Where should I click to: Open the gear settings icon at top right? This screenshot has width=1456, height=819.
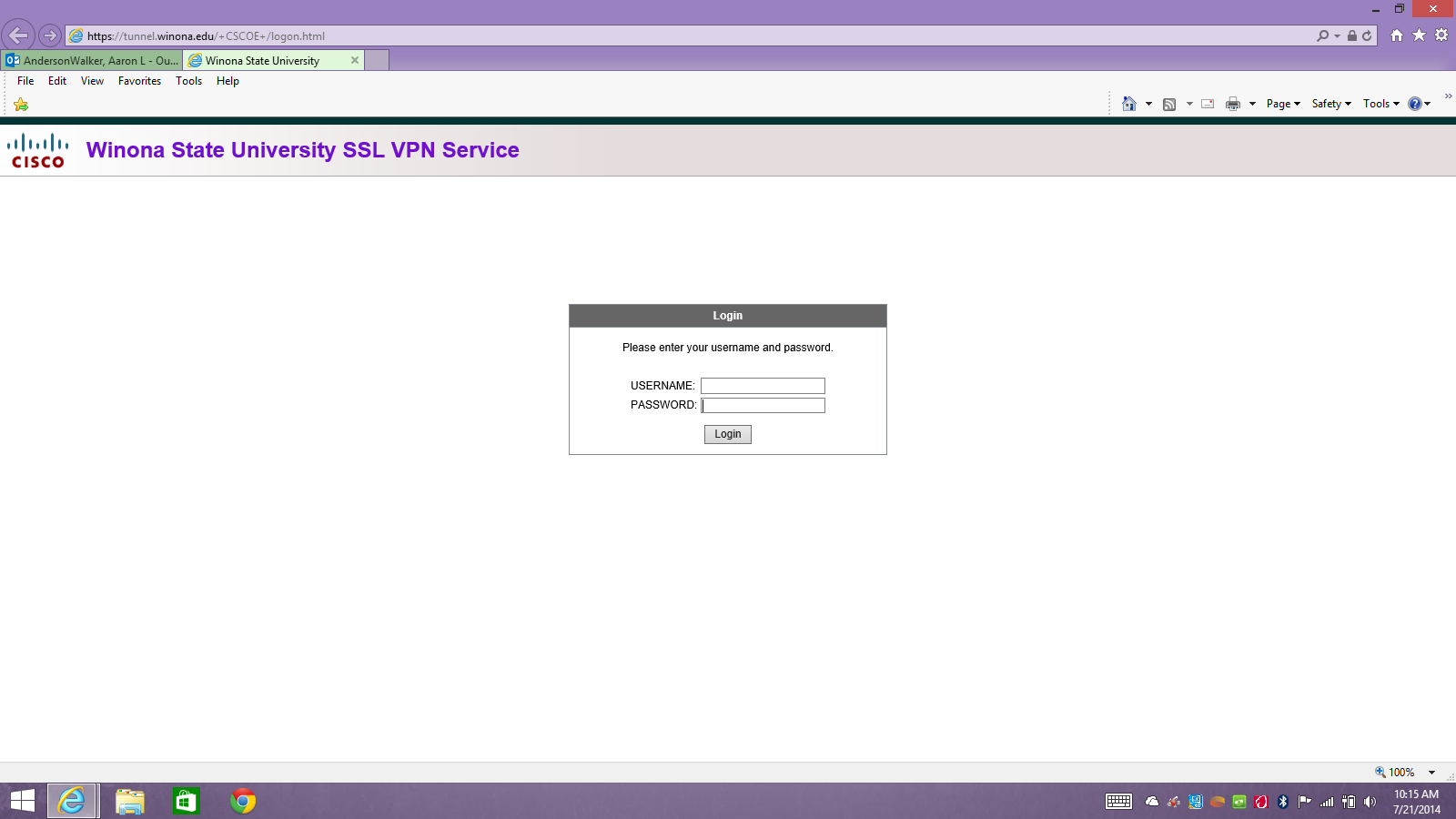point(1441,35)
